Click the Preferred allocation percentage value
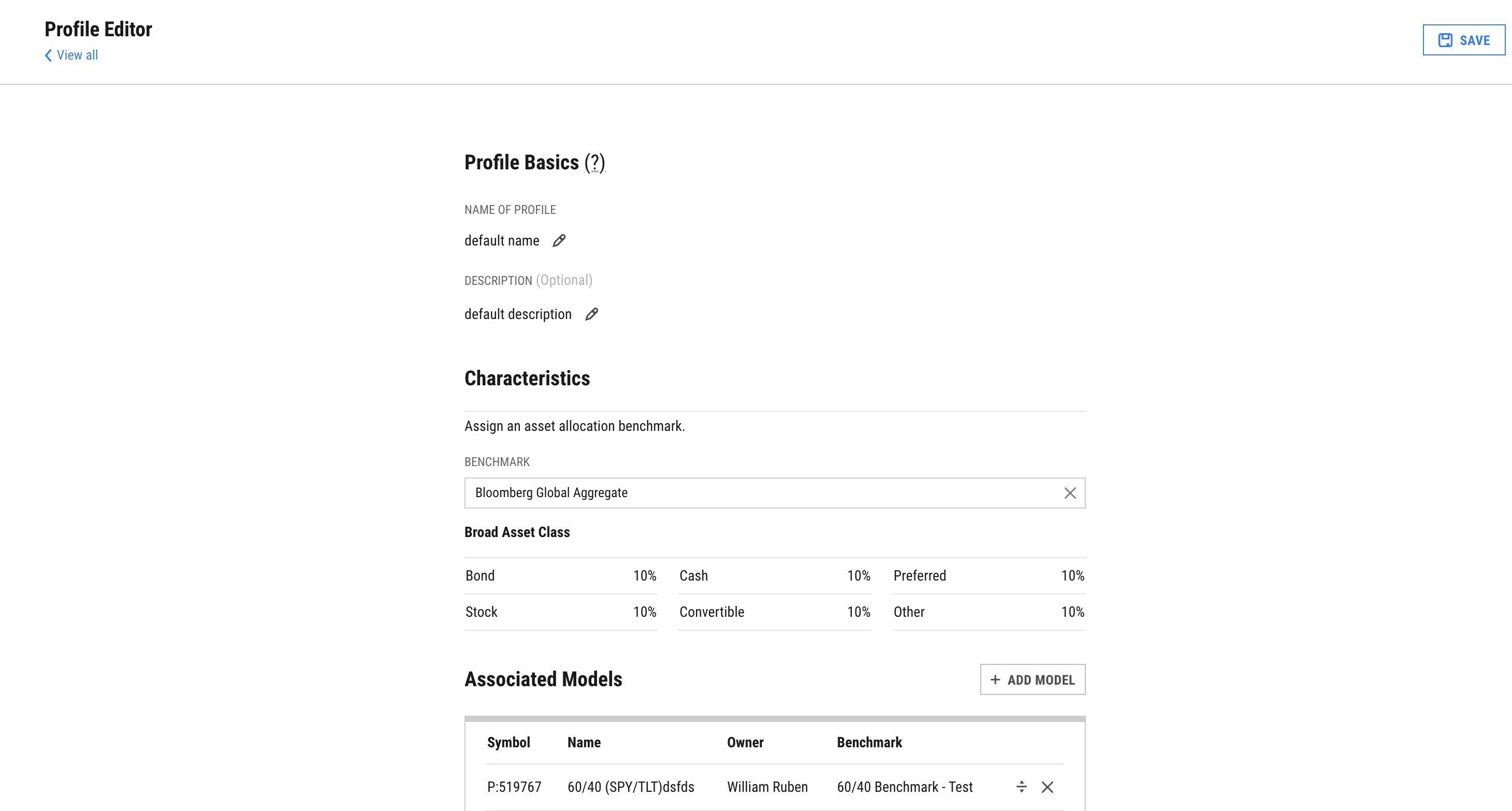The height and width of the screenshot is (811, 1512). click(1072, 576)
